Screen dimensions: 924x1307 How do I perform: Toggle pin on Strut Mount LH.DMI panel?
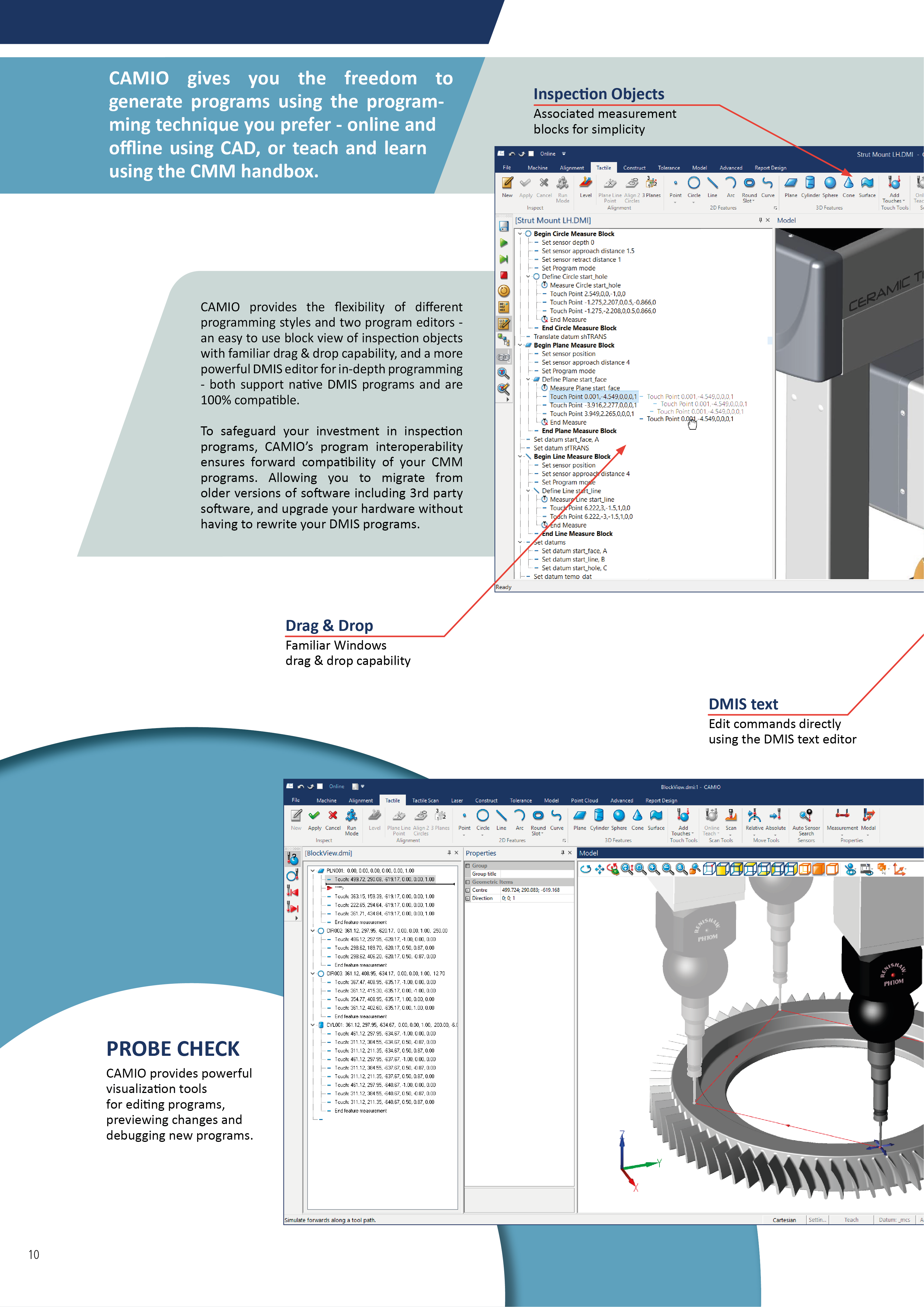760,220
